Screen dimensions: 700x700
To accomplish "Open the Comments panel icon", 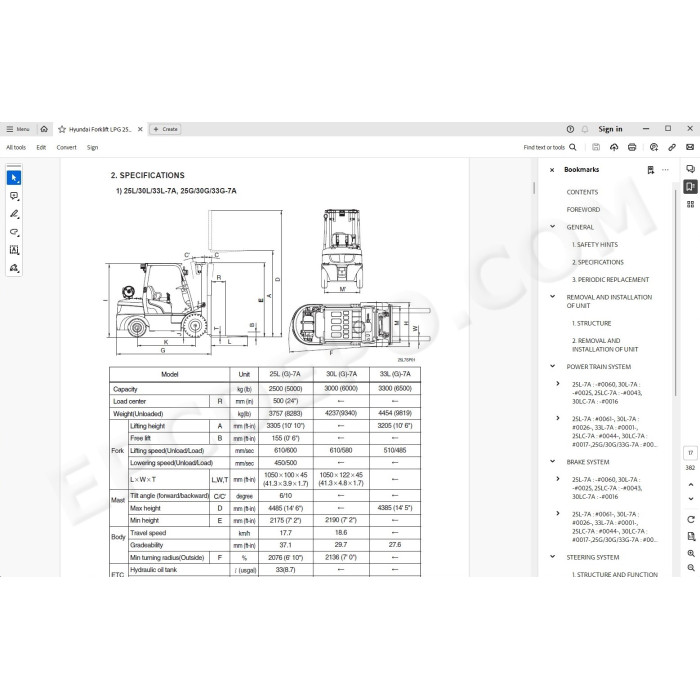I will [691, 169].
